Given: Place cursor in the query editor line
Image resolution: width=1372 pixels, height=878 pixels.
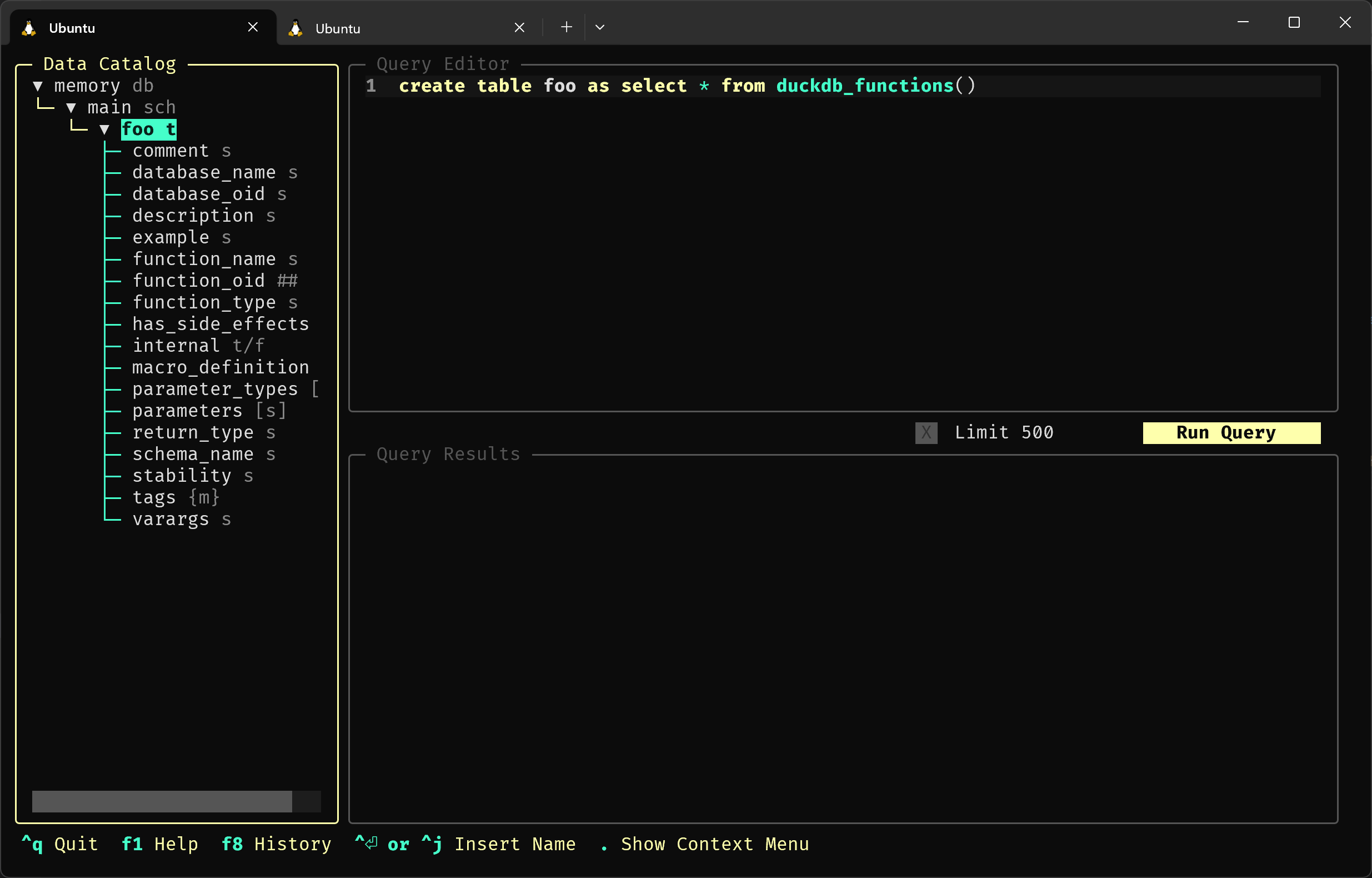Looking at the screenshot, I should click(684, 86).
